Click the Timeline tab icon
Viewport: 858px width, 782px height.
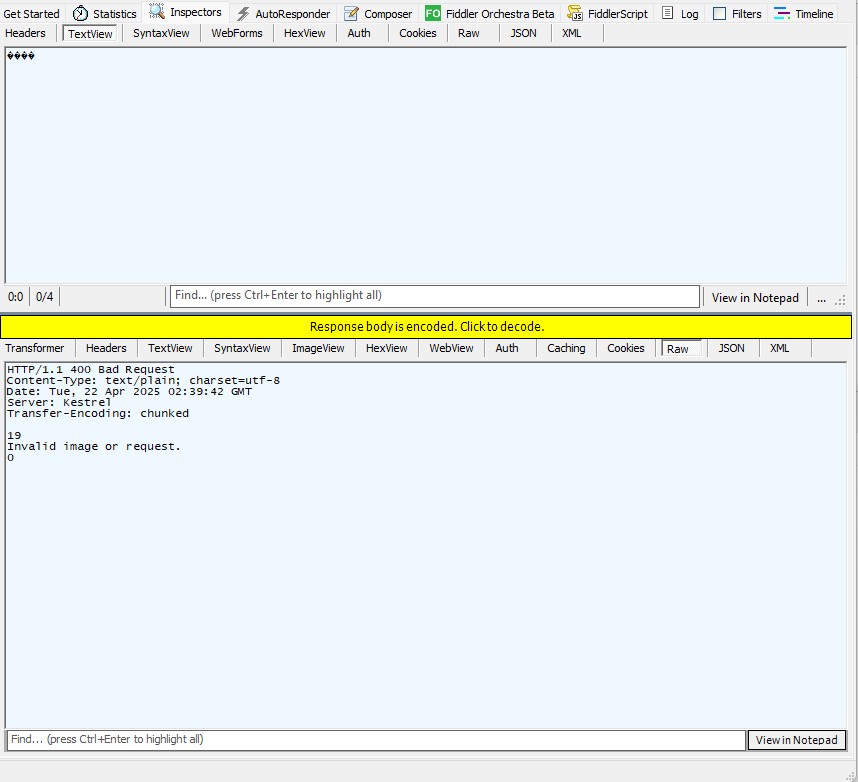782,14
